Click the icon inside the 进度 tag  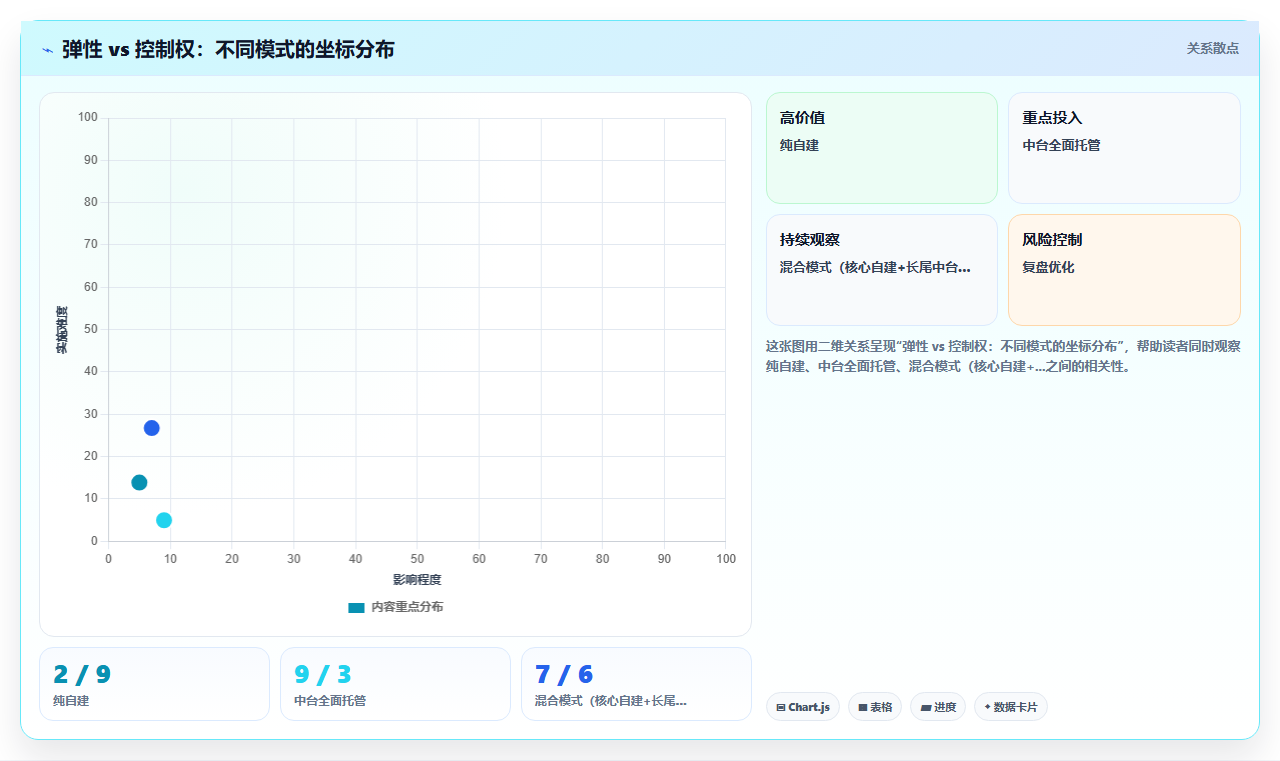pyautogui.click(x=926, y=708)
